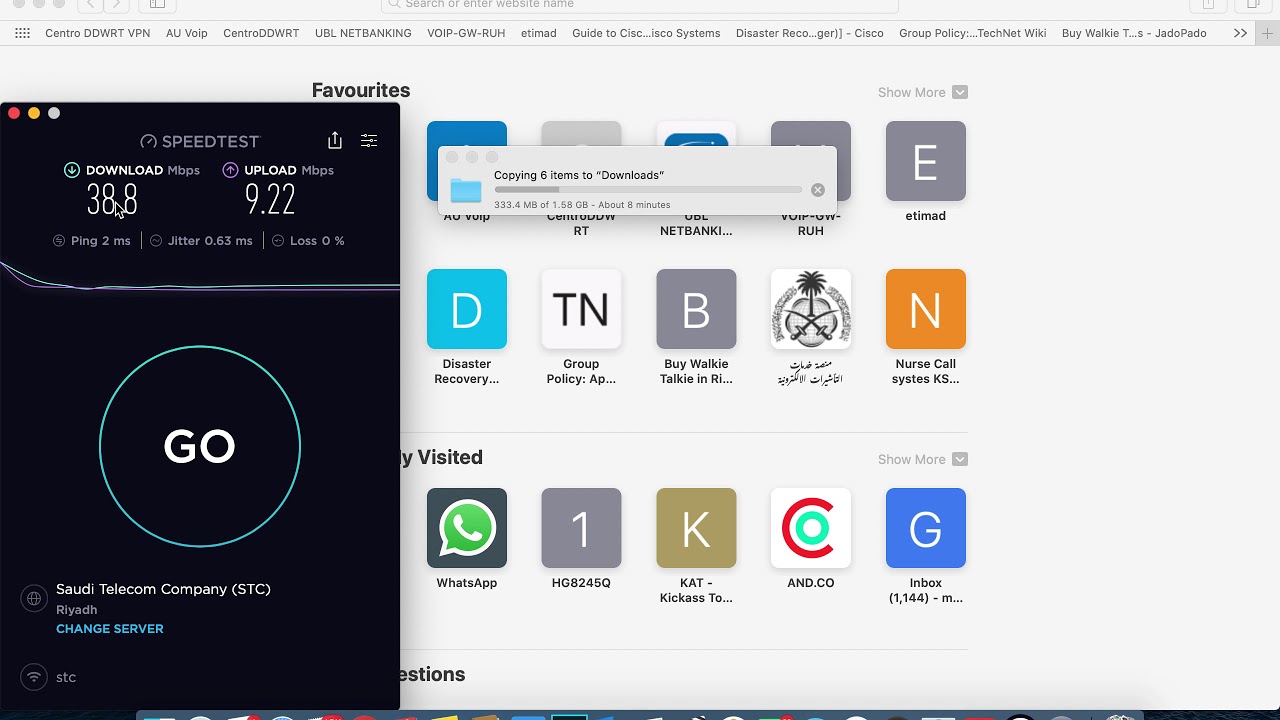Open the Disaster Recovery favourite tile
The image size is (1280, 720).
coord(467,309)
